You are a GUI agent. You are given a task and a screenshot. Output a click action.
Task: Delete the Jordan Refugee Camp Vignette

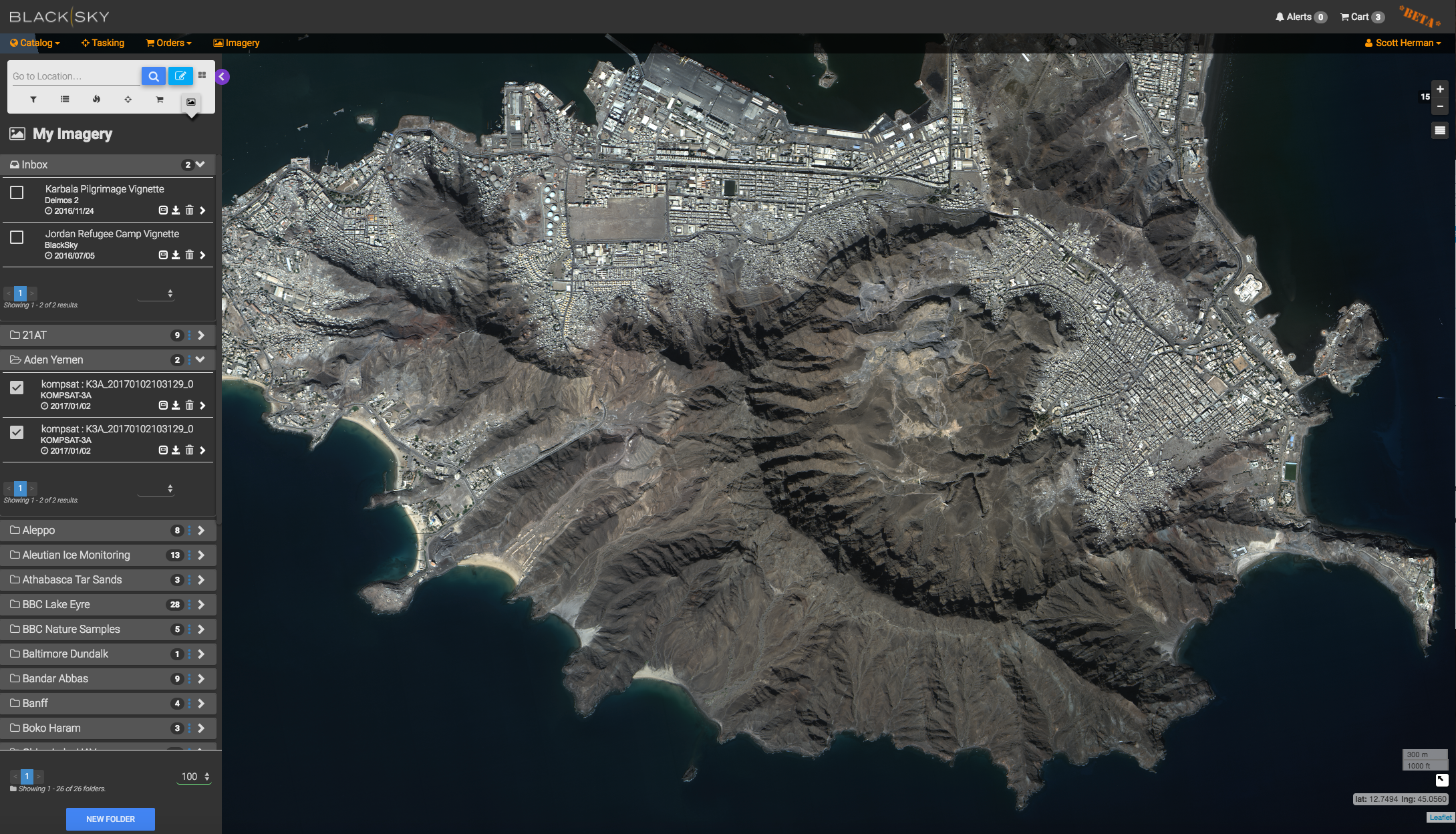(189, 255)
